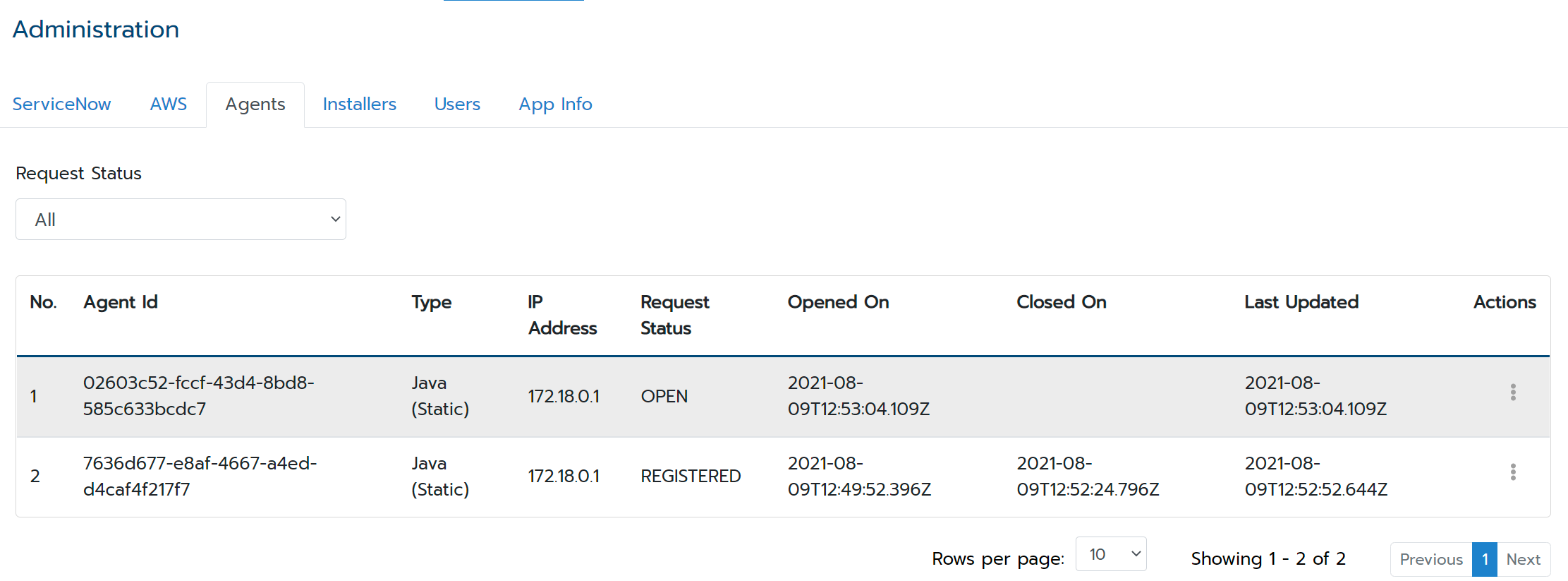Open actions menu for agent 02603c52 row
1568x581 pixels.
1512,393
